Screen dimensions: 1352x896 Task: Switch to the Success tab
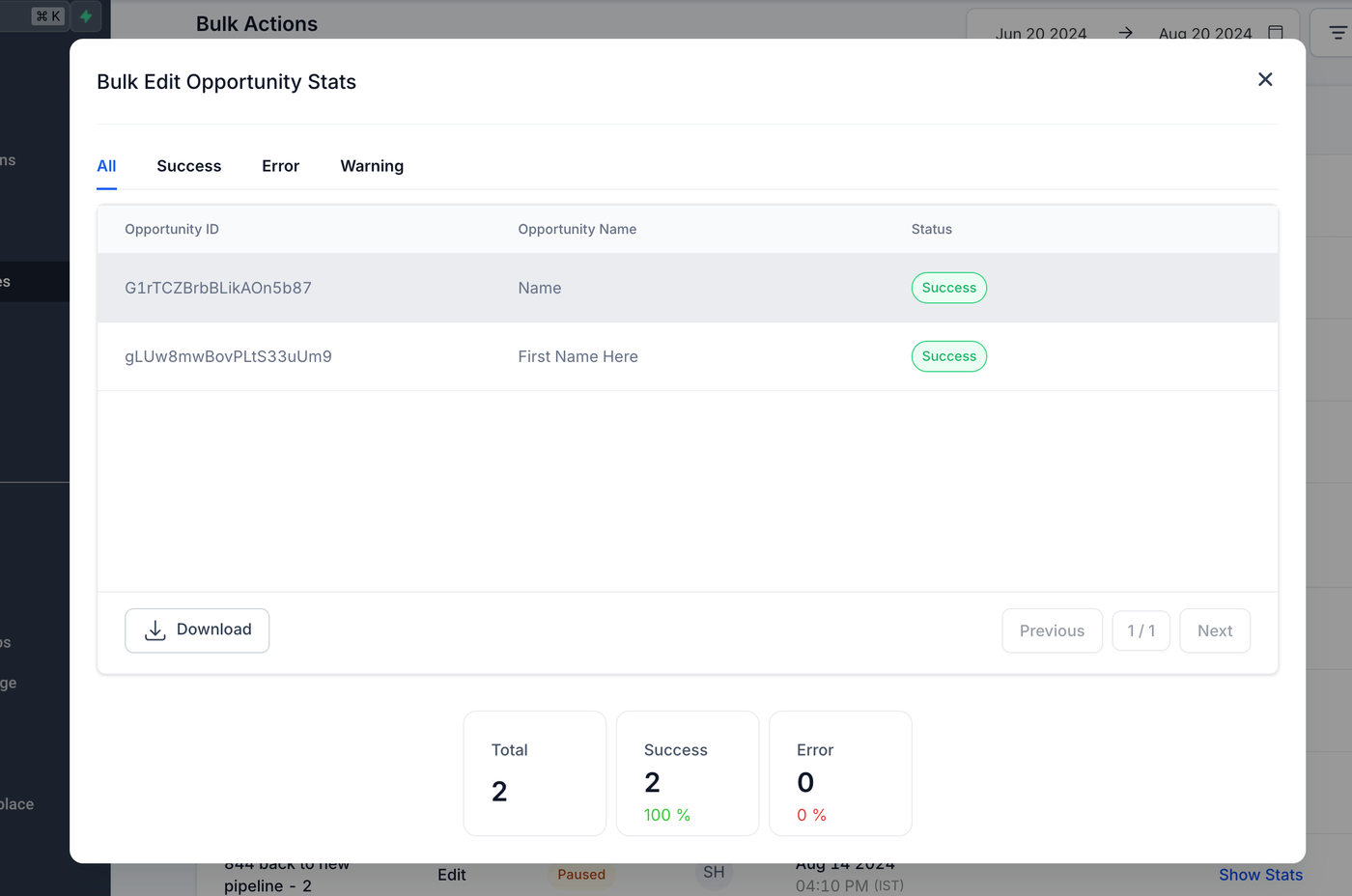click(188, 166)
